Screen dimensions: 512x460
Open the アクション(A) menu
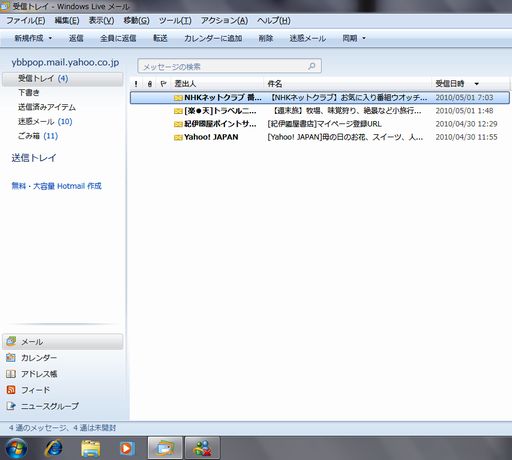click(x=224, y=21)
